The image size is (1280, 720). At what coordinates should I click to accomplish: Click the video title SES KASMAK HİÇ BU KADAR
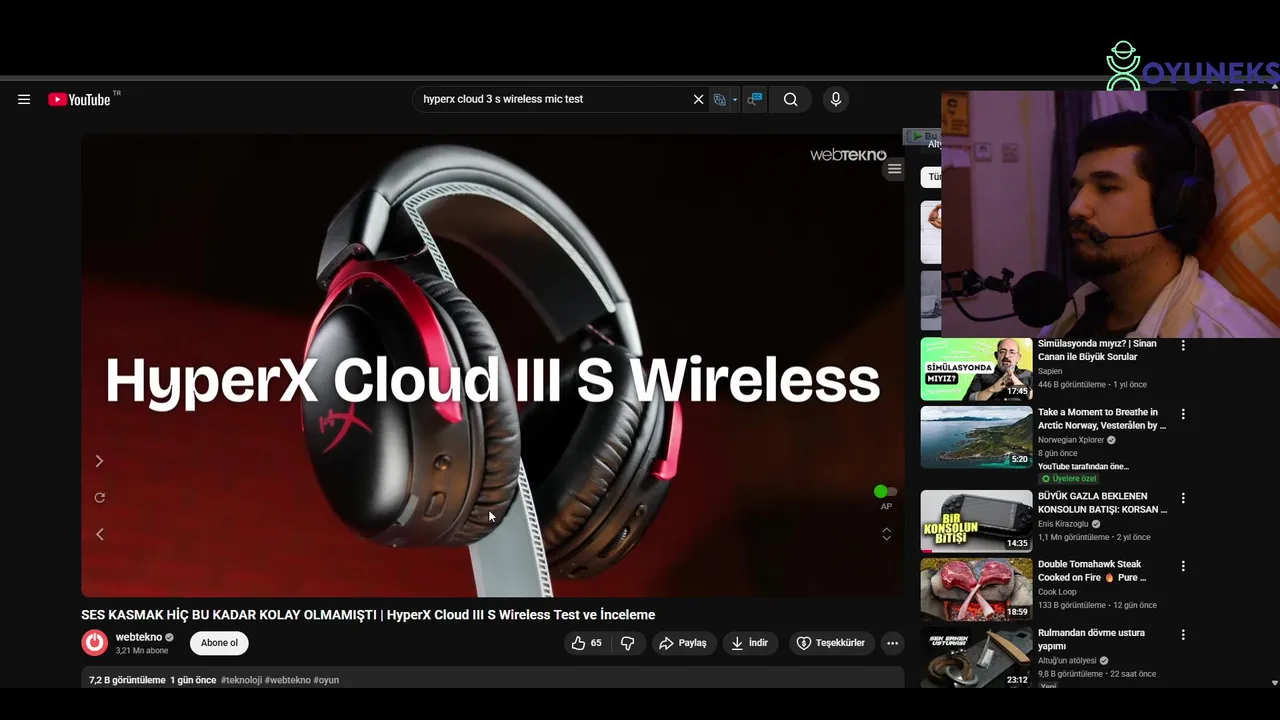click(x=368, y=615)
